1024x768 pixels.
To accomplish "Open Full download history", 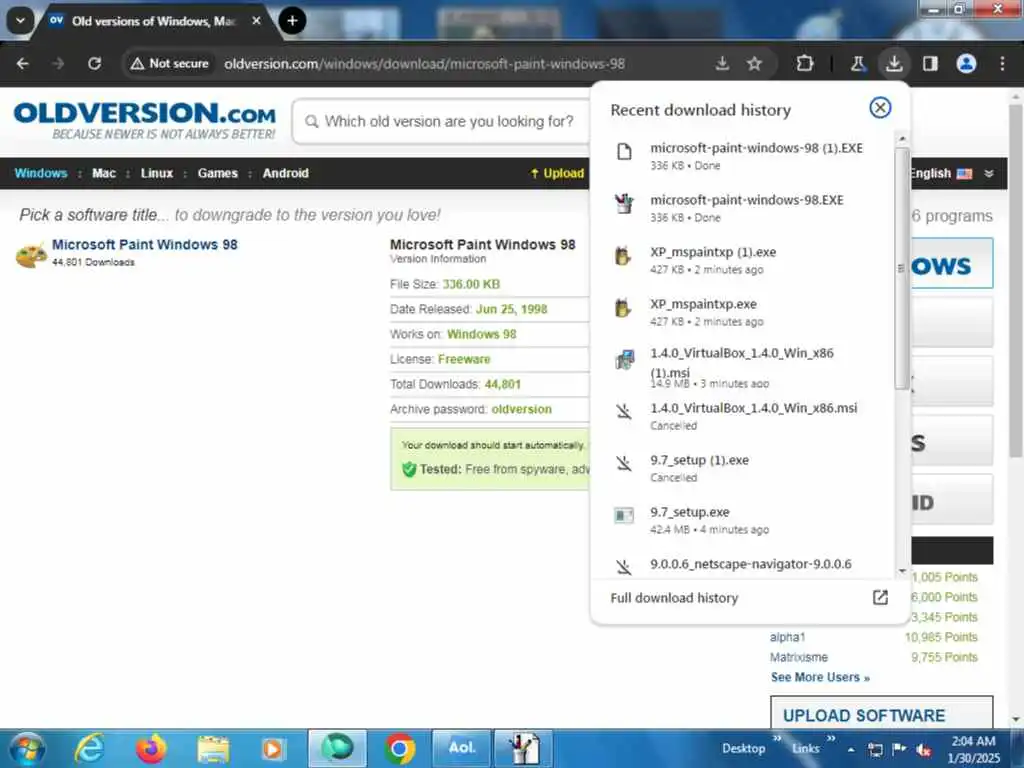I will tap(750, 598).
